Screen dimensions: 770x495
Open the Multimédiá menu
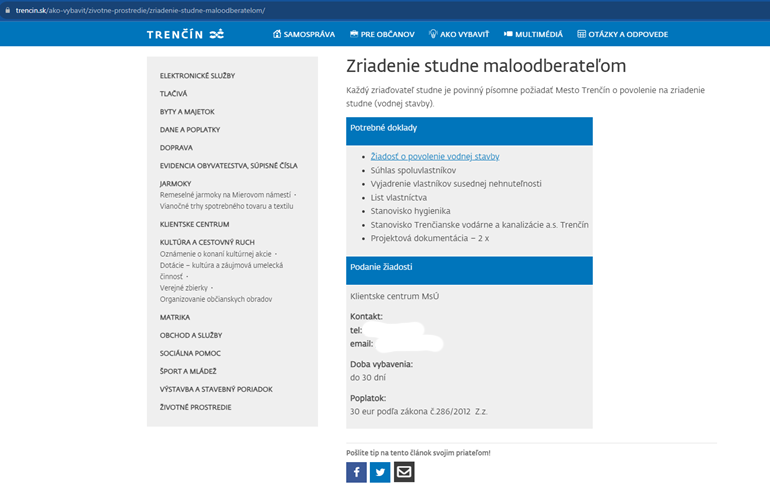(x=533, y=34)
